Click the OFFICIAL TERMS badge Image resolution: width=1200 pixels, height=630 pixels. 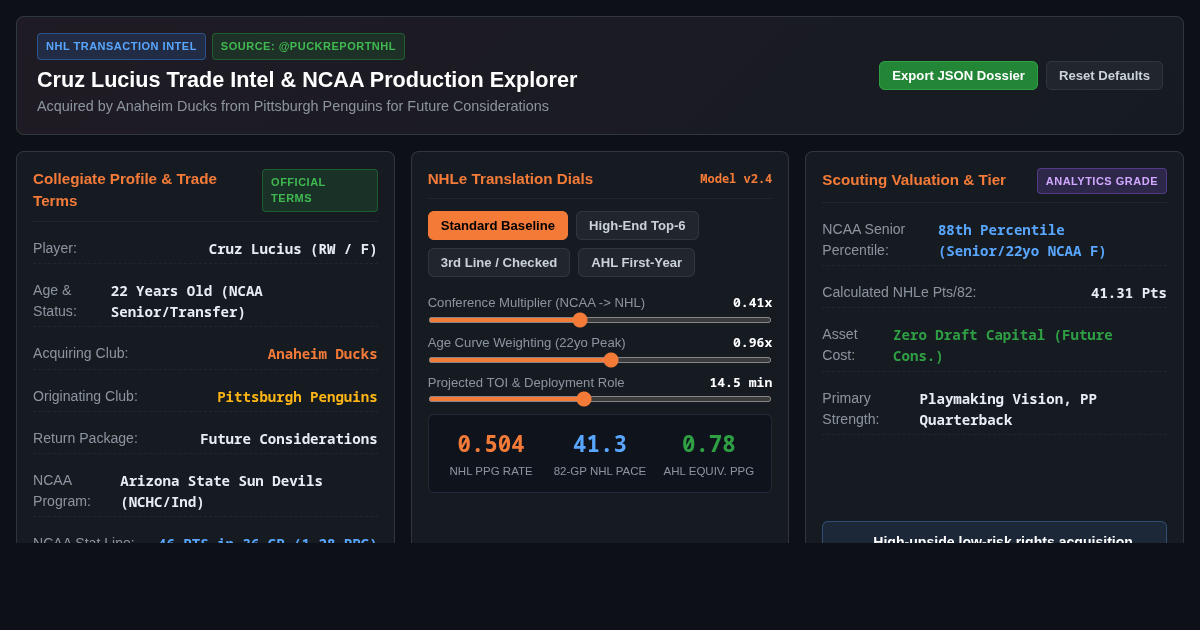pos(320,190)
